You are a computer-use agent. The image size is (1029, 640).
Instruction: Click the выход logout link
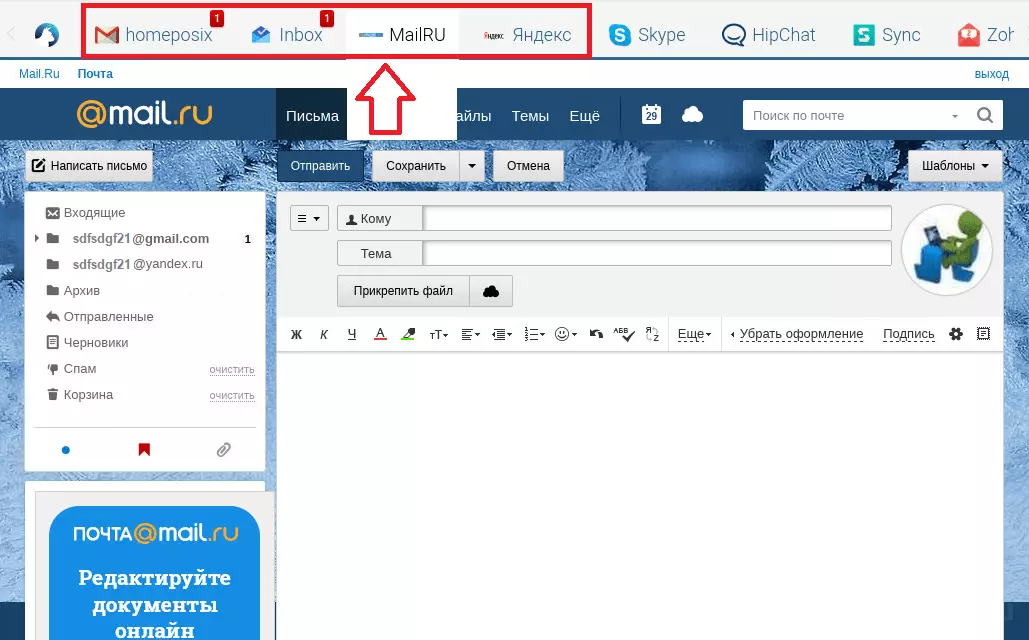click(x=991, y=74)
